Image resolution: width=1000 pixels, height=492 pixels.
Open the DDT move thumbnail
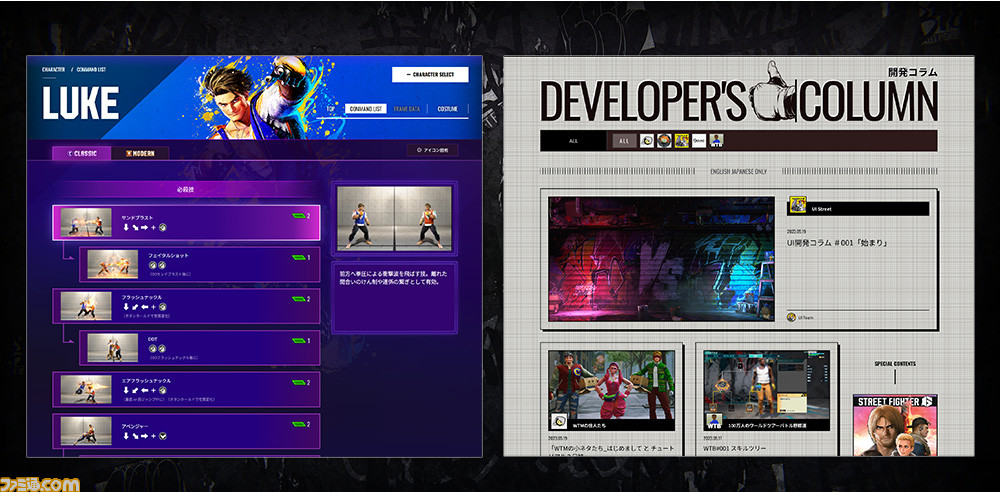[112, 348]
